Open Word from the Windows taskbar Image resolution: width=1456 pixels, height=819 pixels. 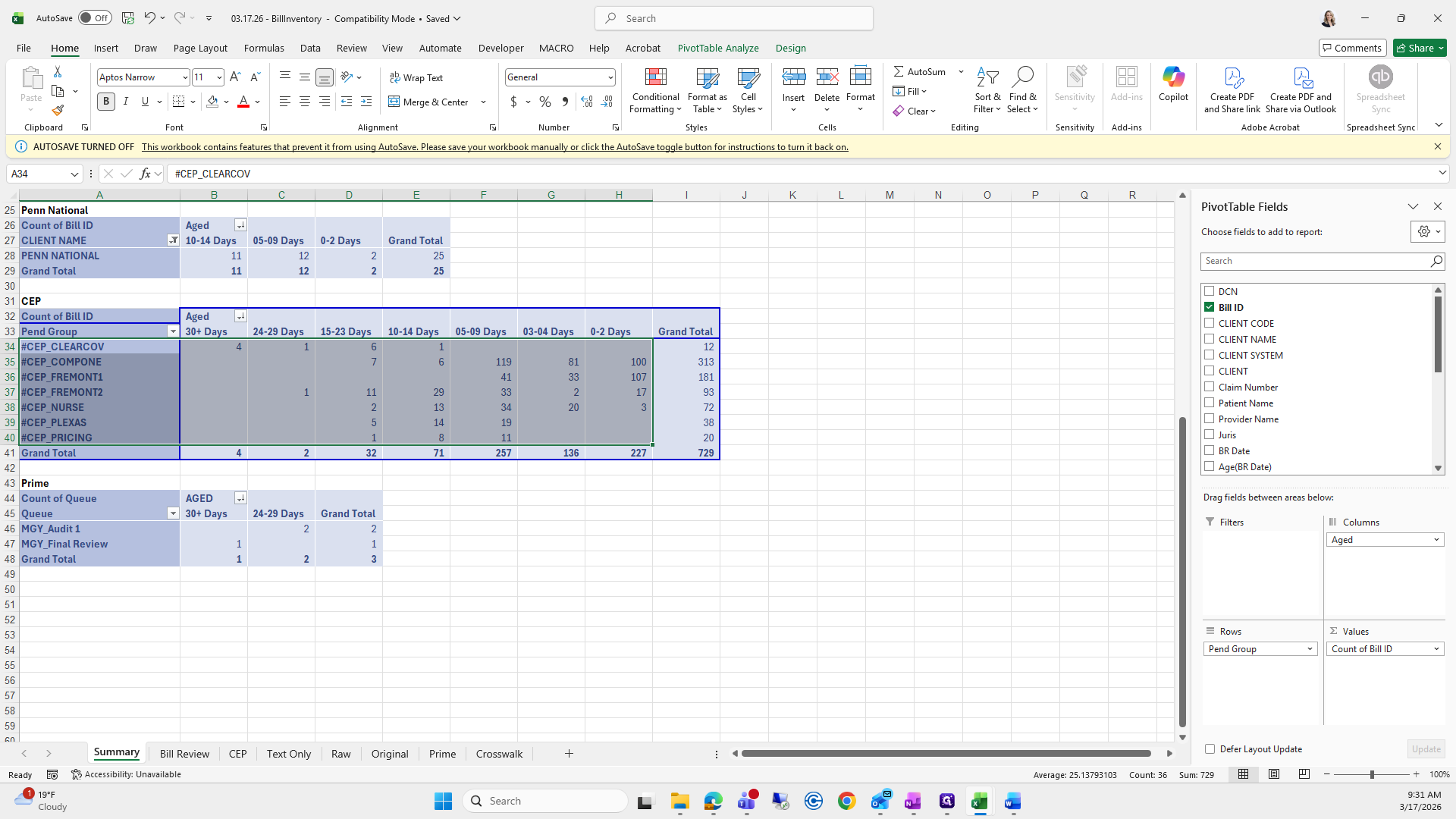[x=1012, y=801]
